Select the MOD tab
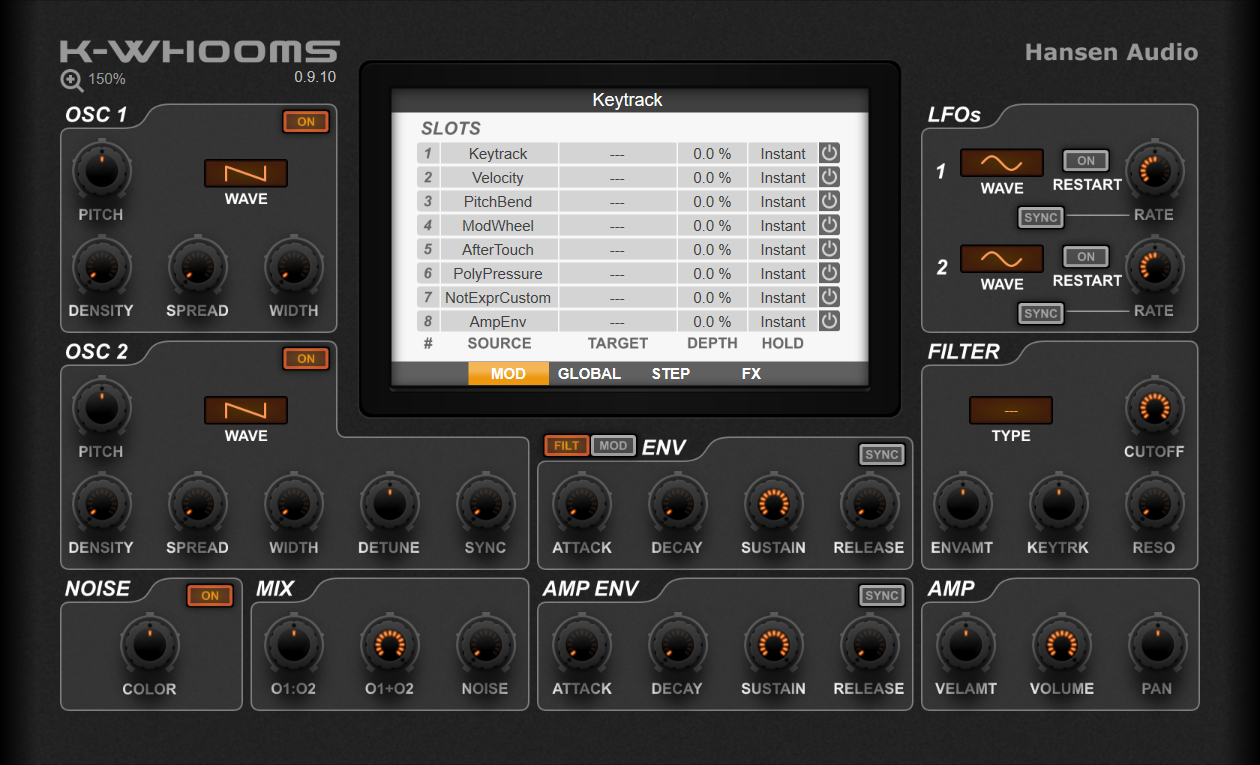Viewport: 1260px width, 765px height. [x=508, y=373]
